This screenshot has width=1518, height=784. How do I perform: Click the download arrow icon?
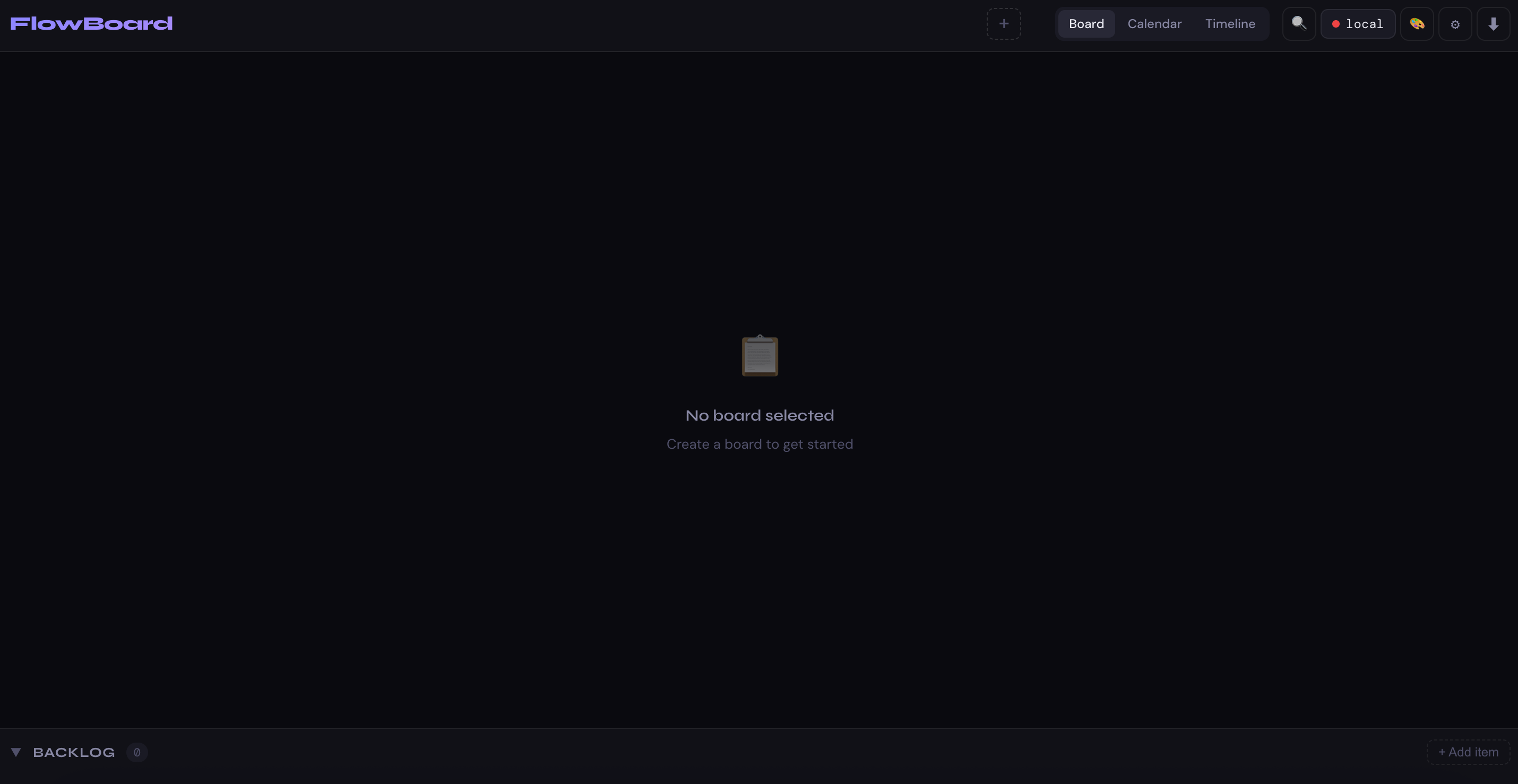[1493, 24]
